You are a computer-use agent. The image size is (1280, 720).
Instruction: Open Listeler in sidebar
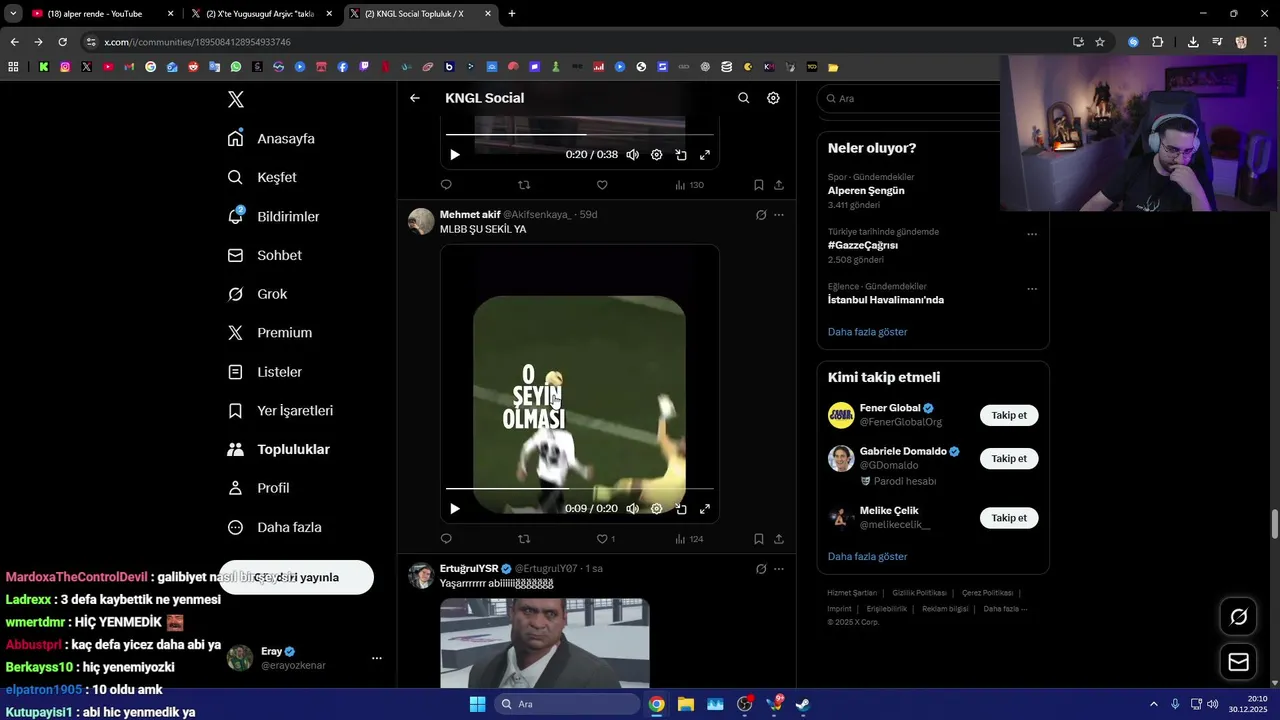click(x=265, y=372)
